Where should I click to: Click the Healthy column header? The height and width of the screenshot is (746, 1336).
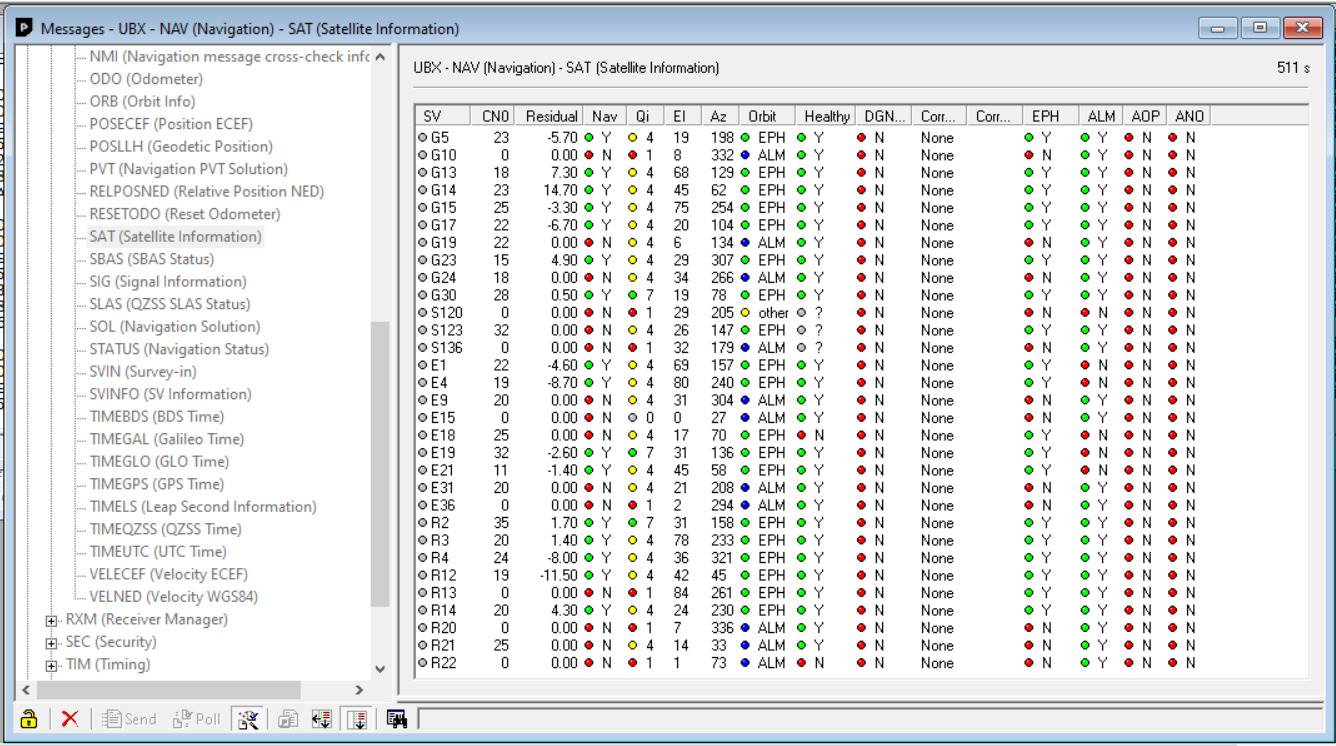tap(826, 116)
